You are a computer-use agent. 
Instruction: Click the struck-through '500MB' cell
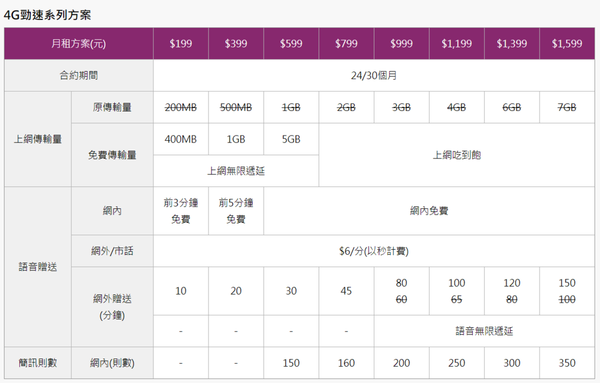click(236, 108)
